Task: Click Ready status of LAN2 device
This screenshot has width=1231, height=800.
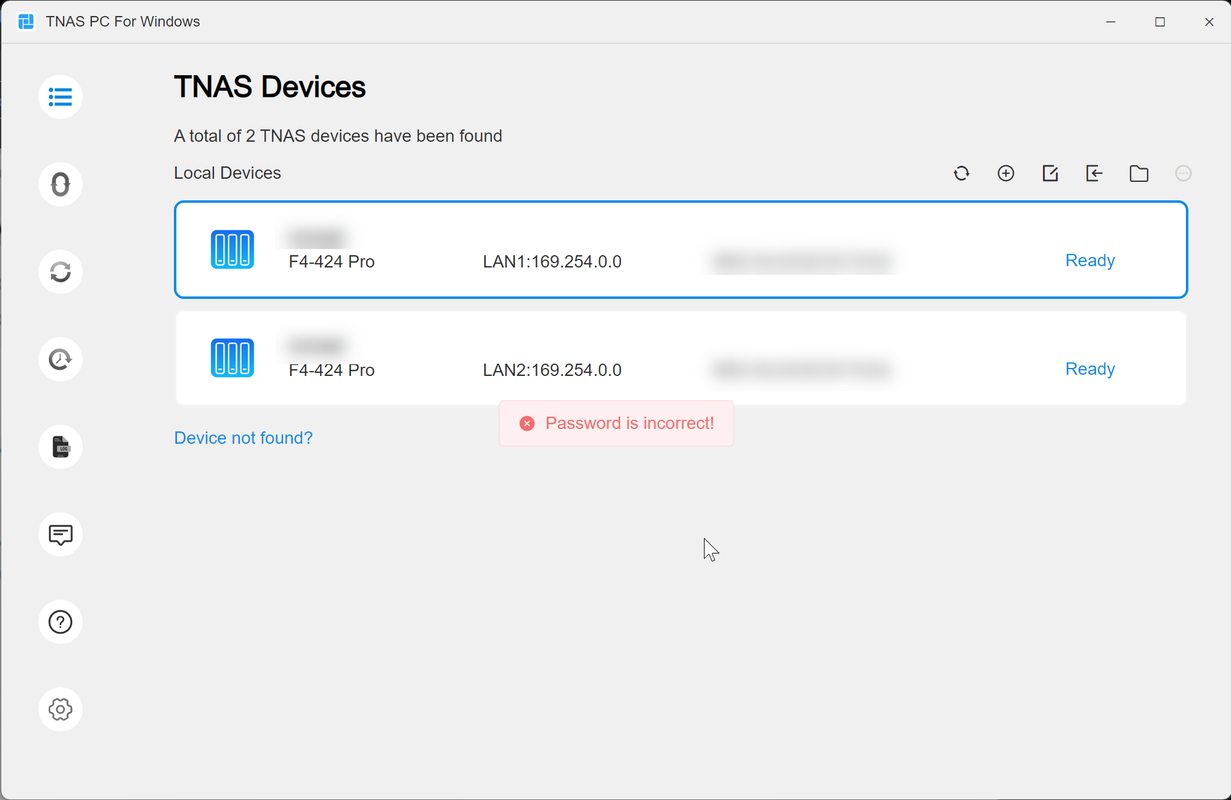Action: [x=1090, y=369]
